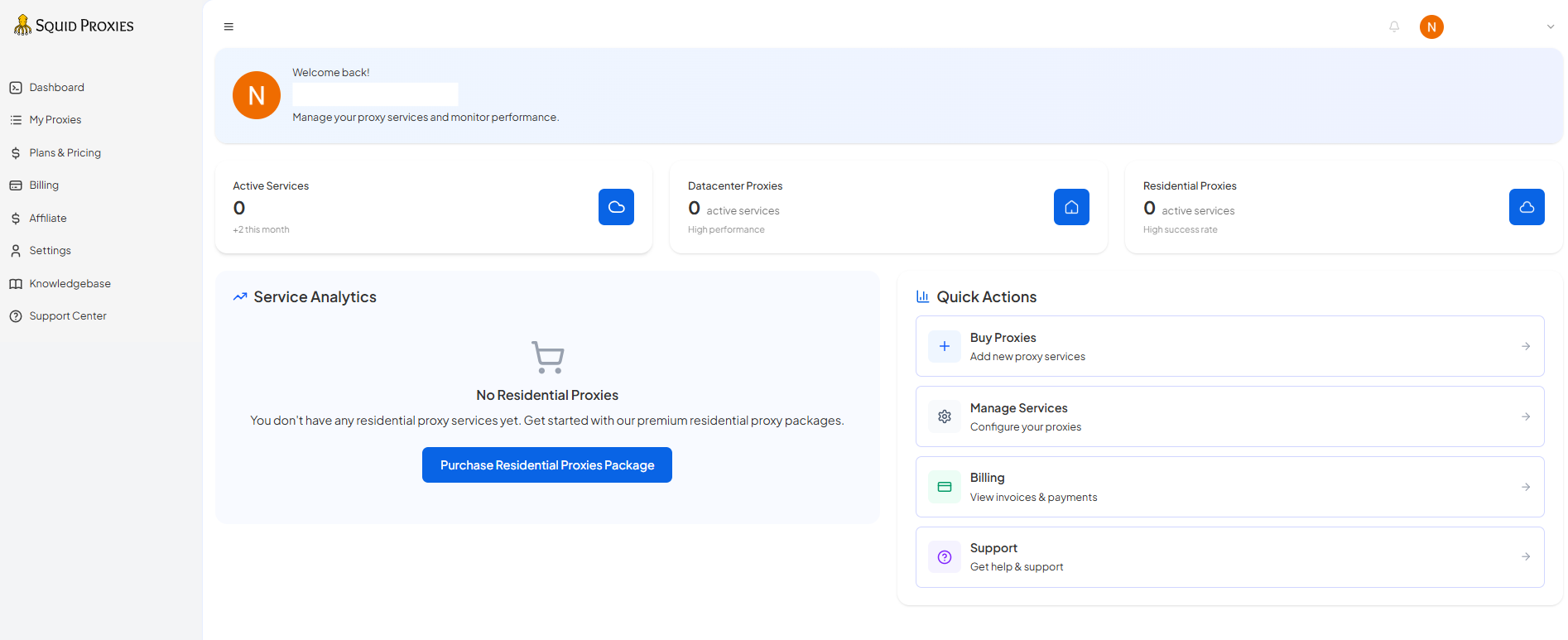Open Billing quick action card

1230,487
